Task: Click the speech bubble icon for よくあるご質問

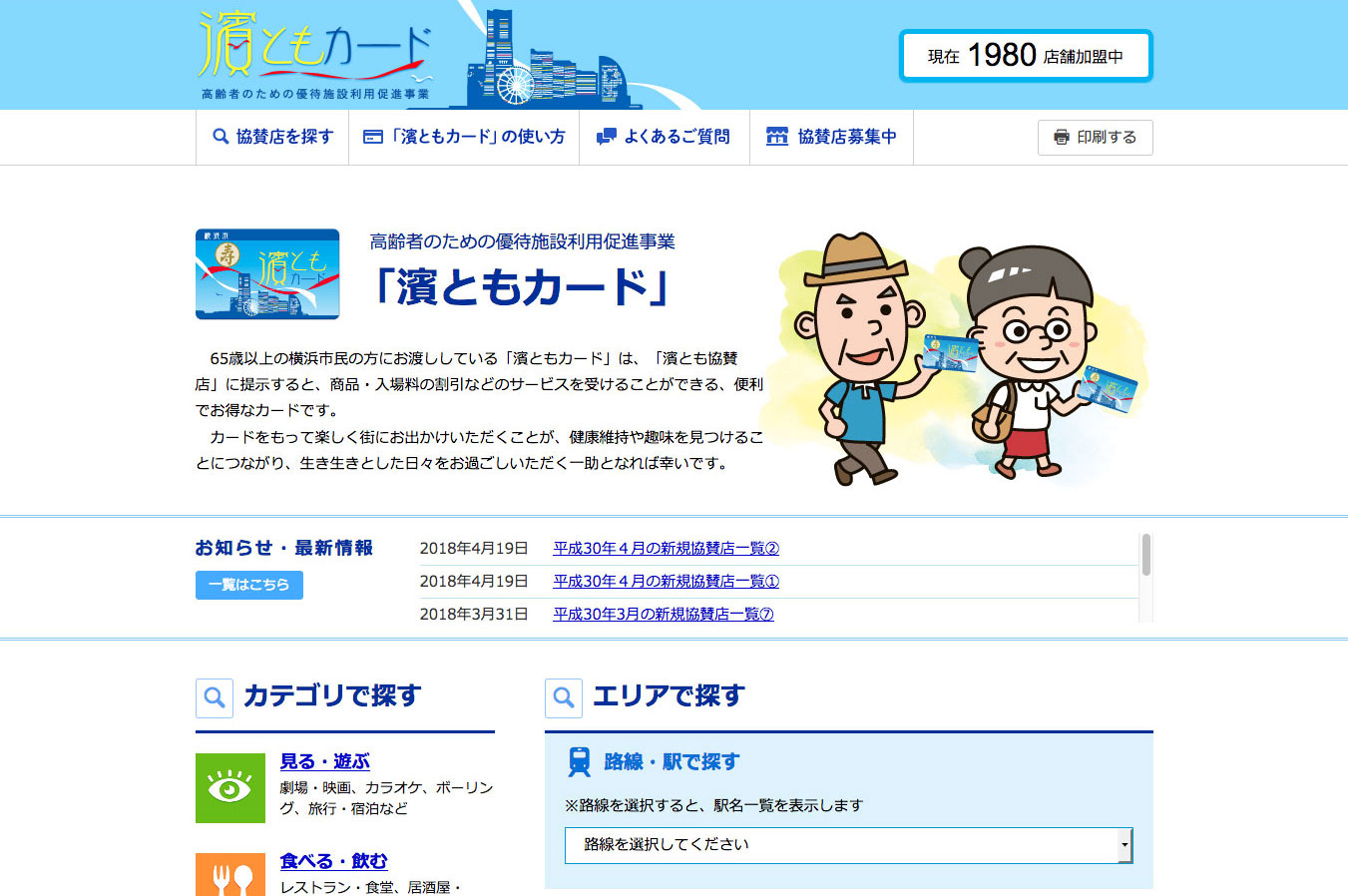Action: (606, 137)
